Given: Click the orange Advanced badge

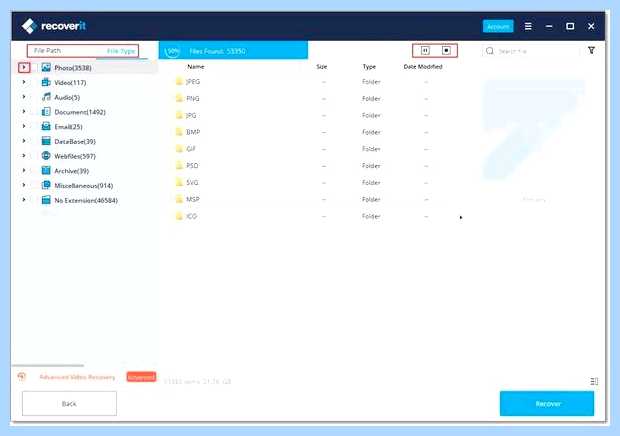Looking at the screenshot, I should tap(141, 377).
